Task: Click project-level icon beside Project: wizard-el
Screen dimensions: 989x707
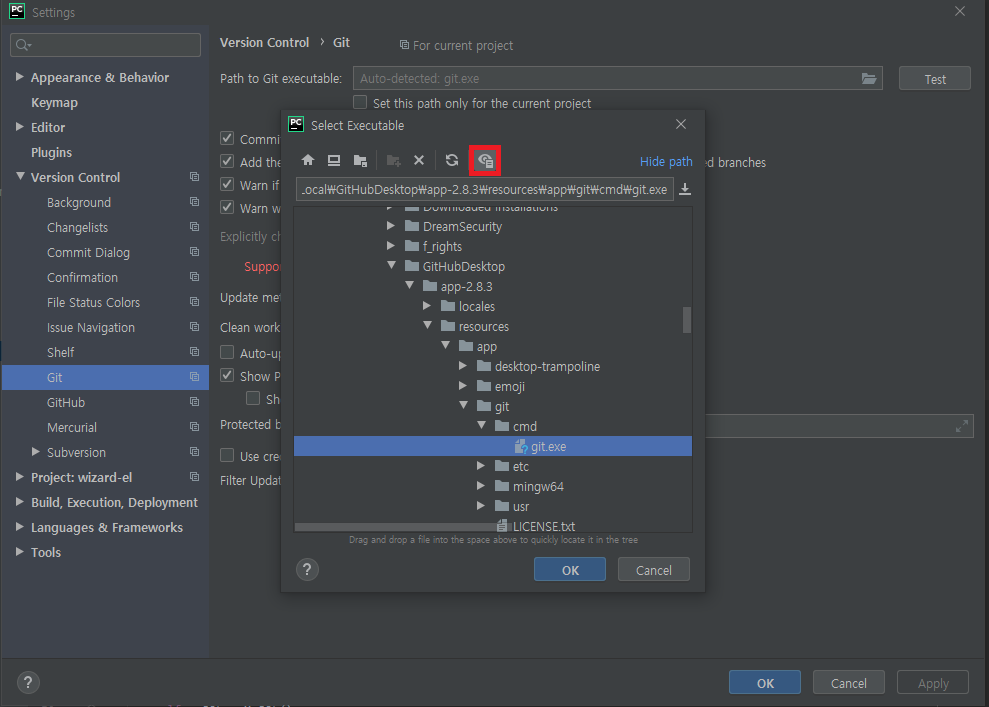Action: 194,477
